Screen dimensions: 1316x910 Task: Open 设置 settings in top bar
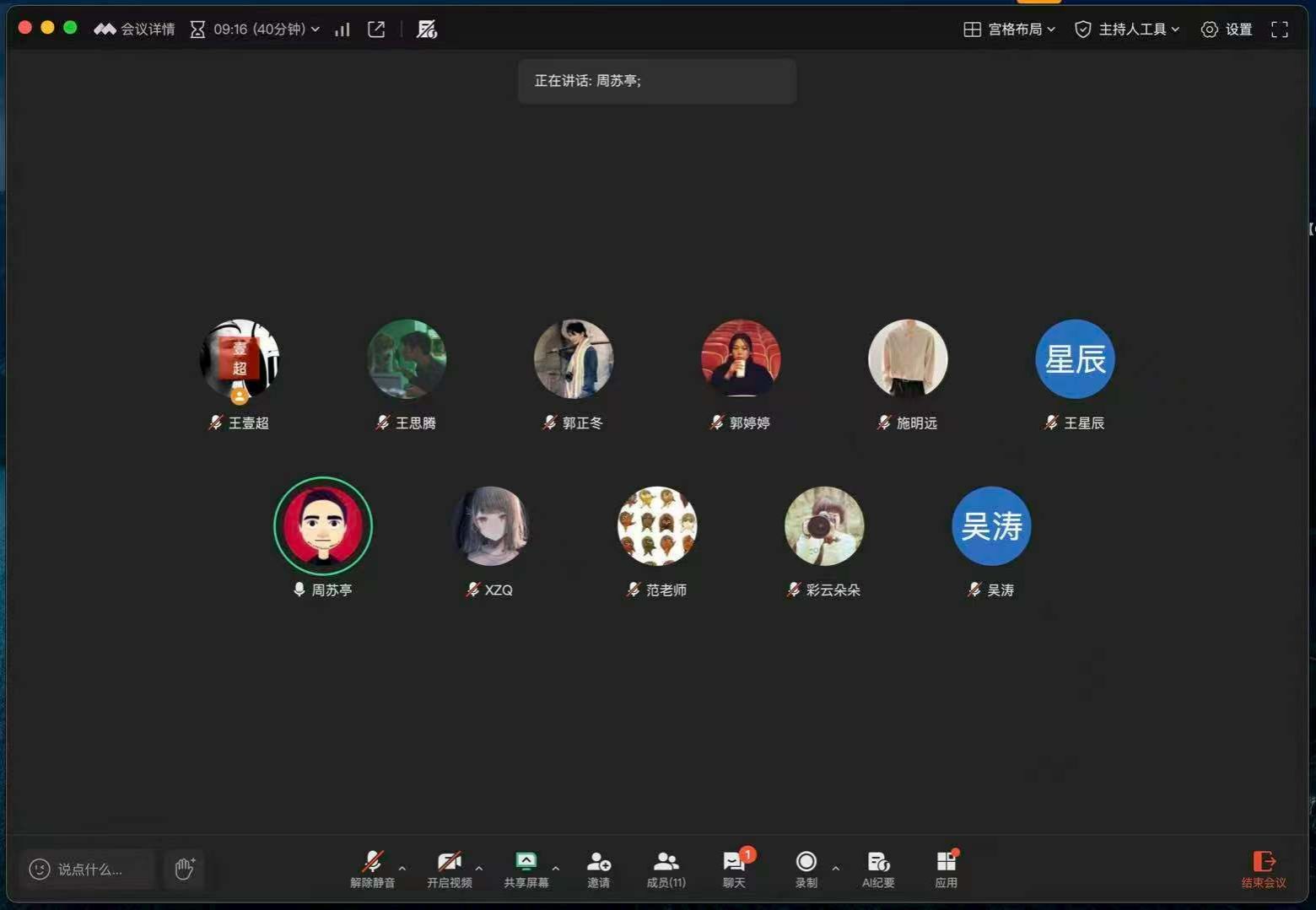click(1227, 30)
